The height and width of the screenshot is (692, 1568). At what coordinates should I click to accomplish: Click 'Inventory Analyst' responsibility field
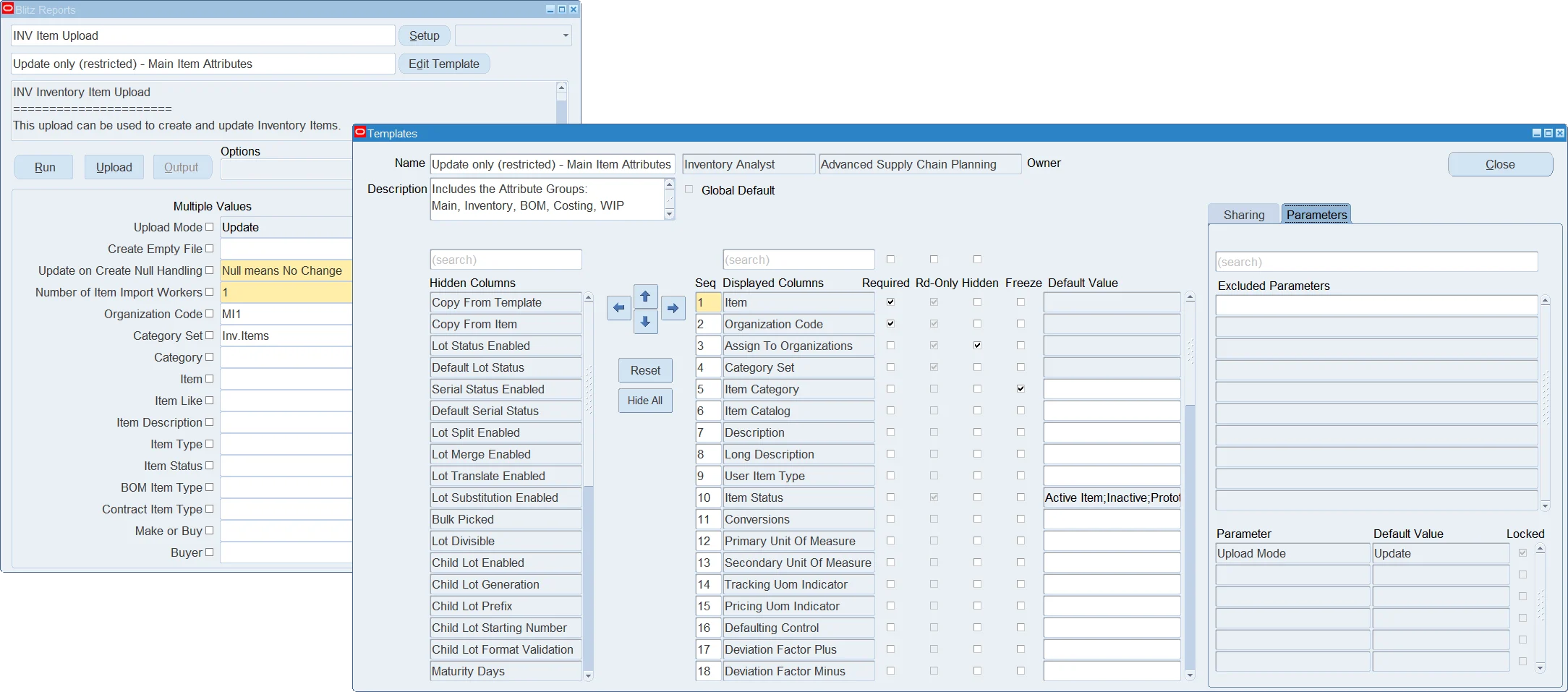[749, 164]
